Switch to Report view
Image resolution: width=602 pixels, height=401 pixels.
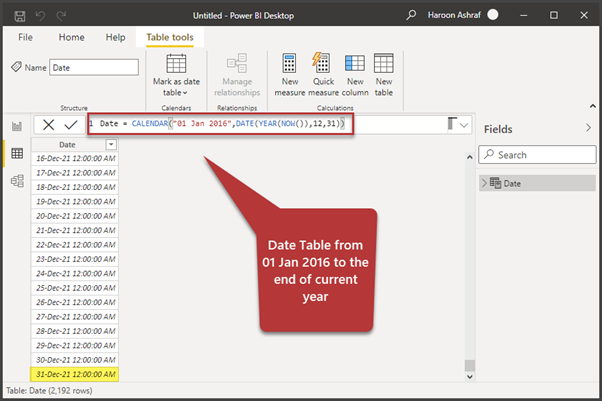[x=17, y=126]
